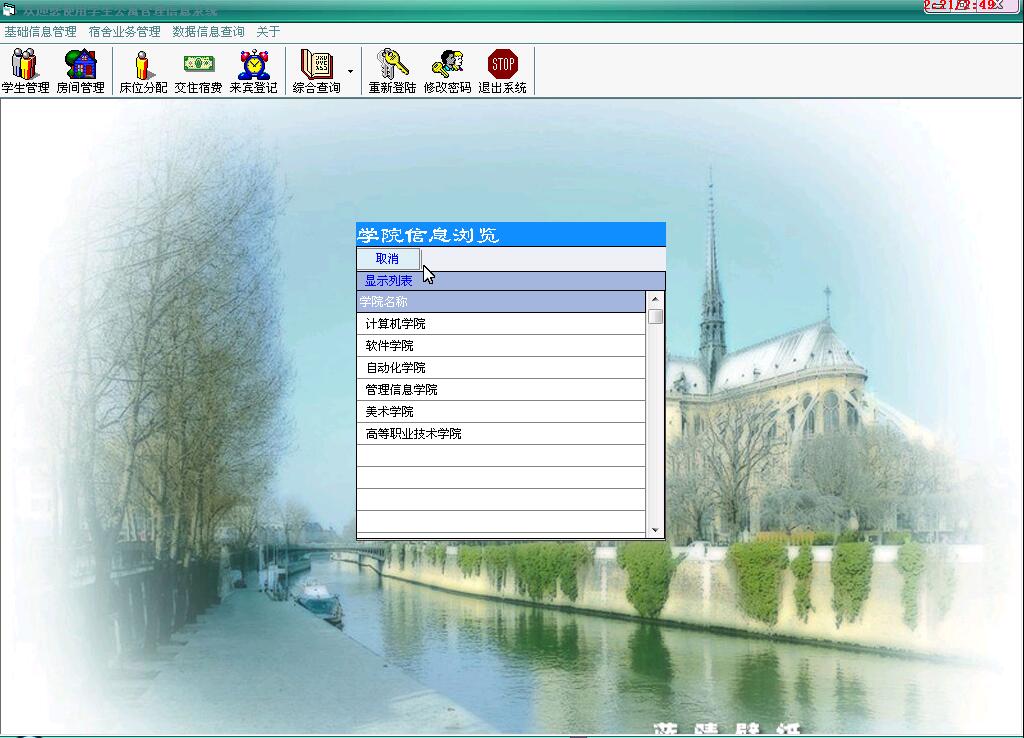Open the 来宾登记 visitor registration tool
This screenshot has width=1024, height=738.
coord(253,71)
